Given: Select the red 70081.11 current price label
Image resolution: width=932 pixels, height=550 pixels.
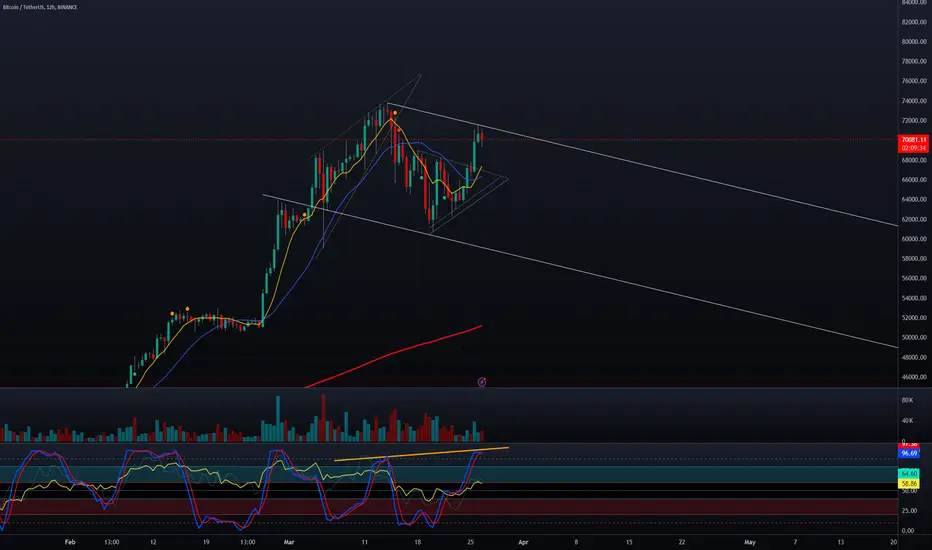Looking at the screenshot, I should pyautogui.click(x=914, y=140).
